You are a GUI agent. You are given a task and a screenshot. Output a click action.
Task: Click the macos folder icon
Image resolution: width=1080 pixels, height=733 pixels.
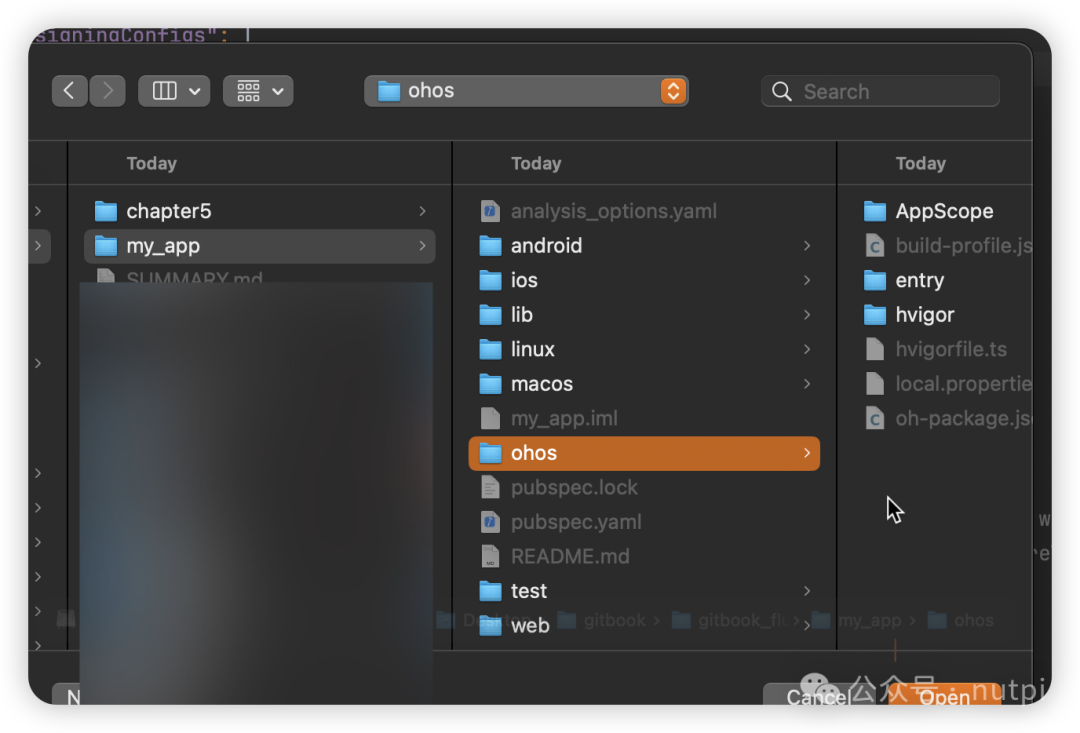(490, 384)
